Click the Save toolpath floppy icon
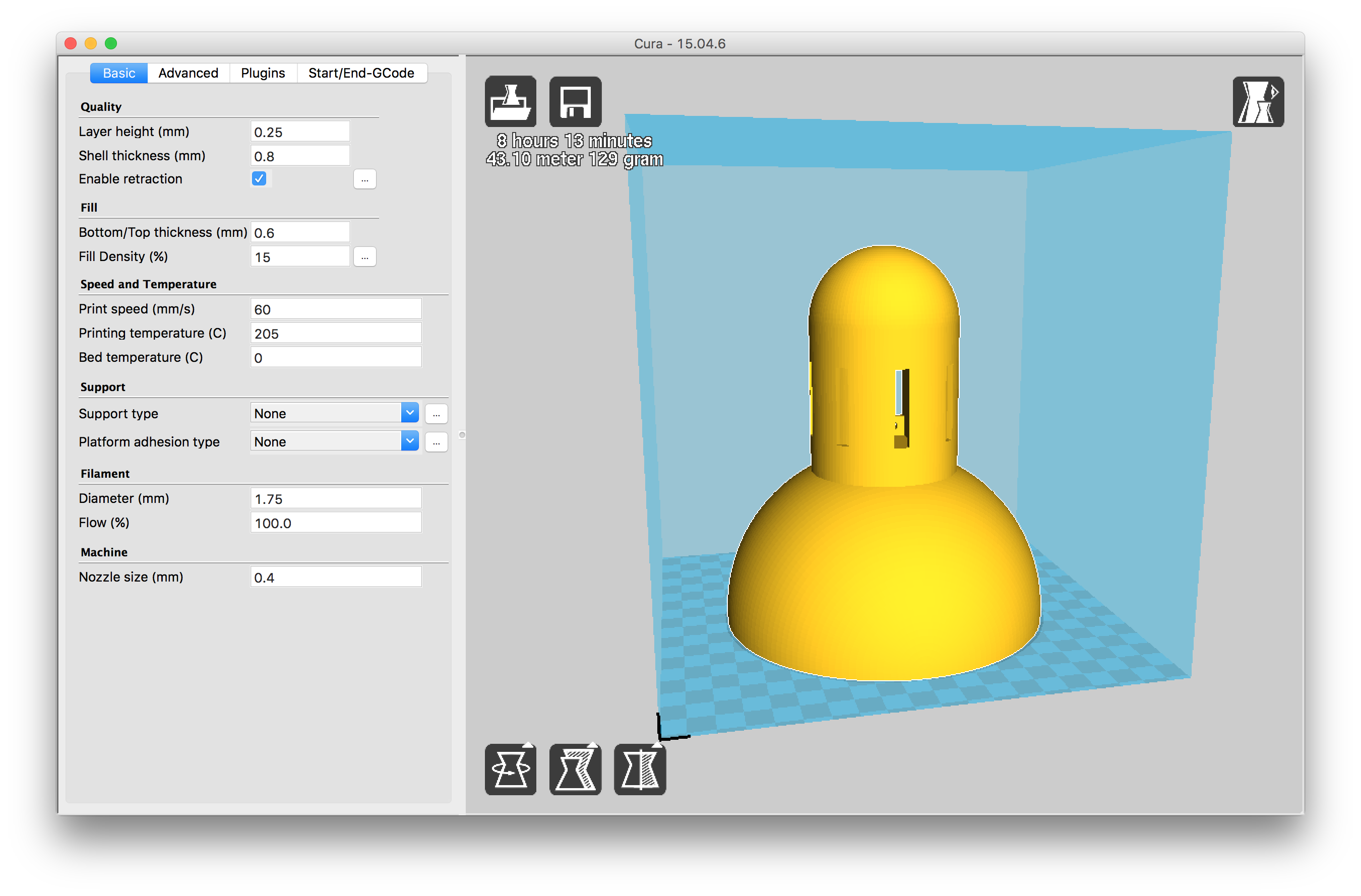1361x896 pixels. coord(575,101)
